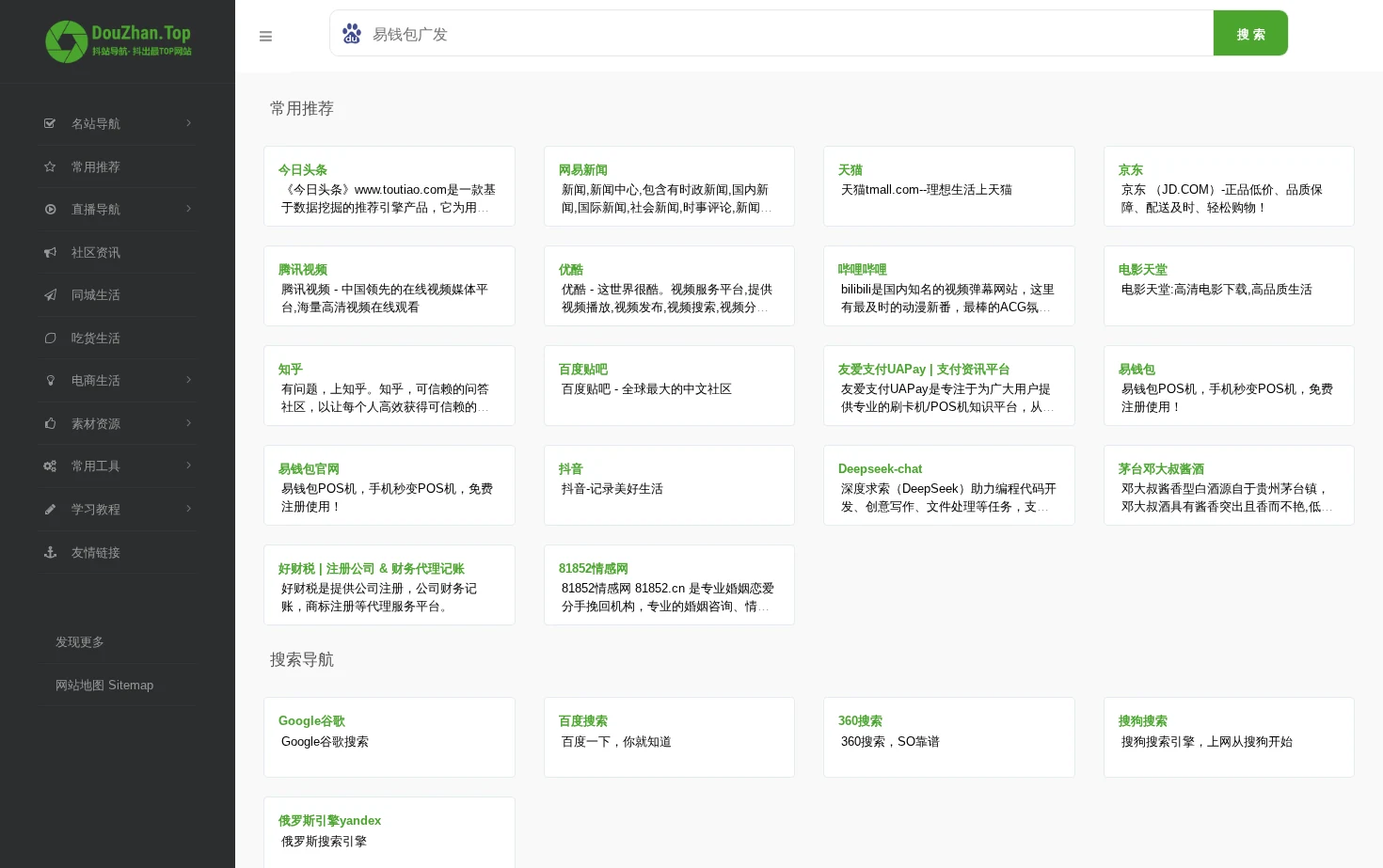This screenshot has height=868, width=1383.
Task: Expand the 电商生活 chevron
Action: (188, 380)
